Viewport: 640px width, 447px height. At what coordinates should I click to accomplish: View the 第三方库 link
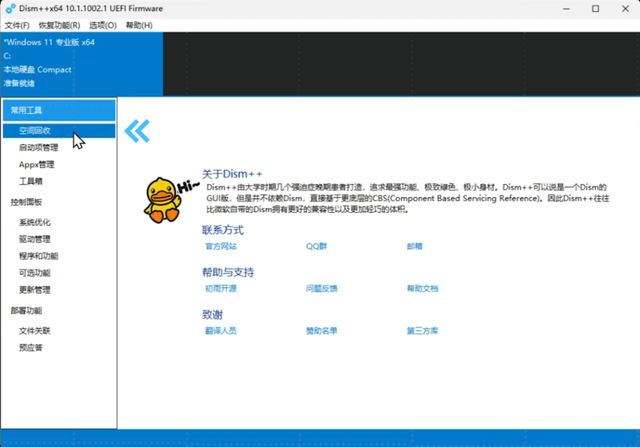click(x=422, y=331)
